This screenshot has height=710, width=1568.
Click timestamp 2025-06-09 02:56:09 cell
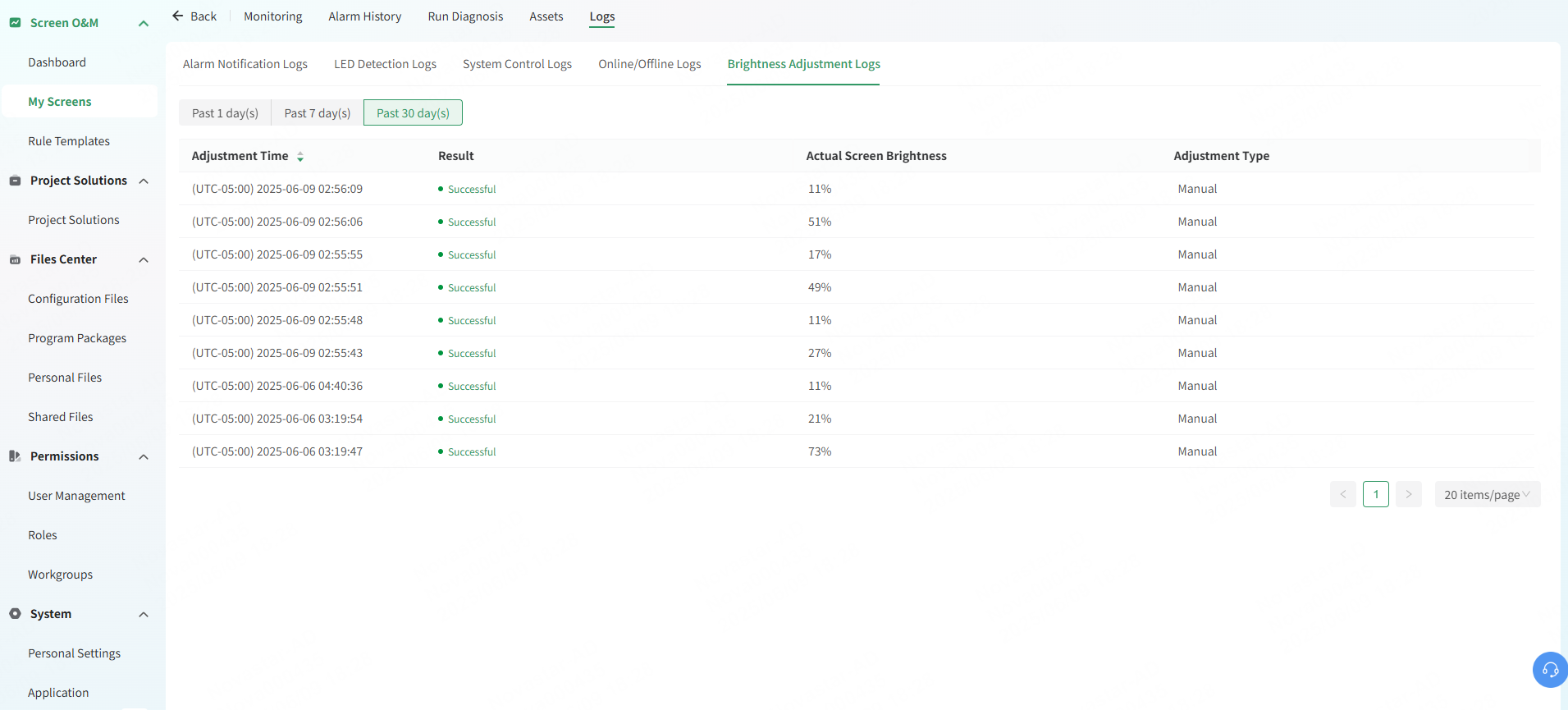click(x=277, y=189)
